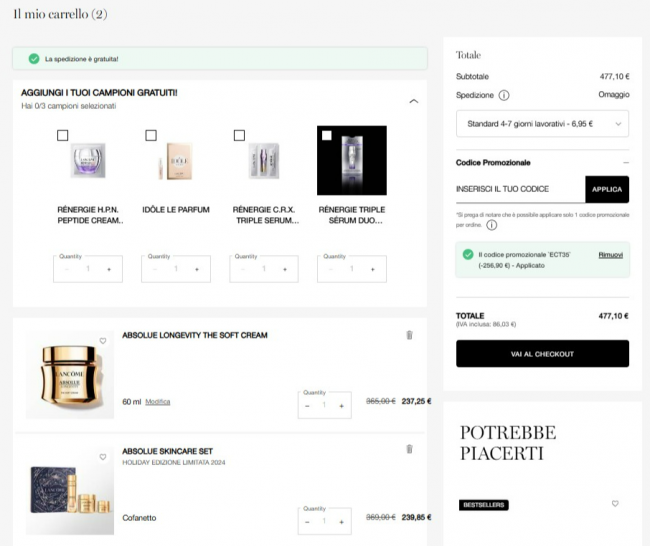The height and width of the screenshot is (546, 650).
Task: Click Applica to apply promo code
Action: click(x=606, y=189)
